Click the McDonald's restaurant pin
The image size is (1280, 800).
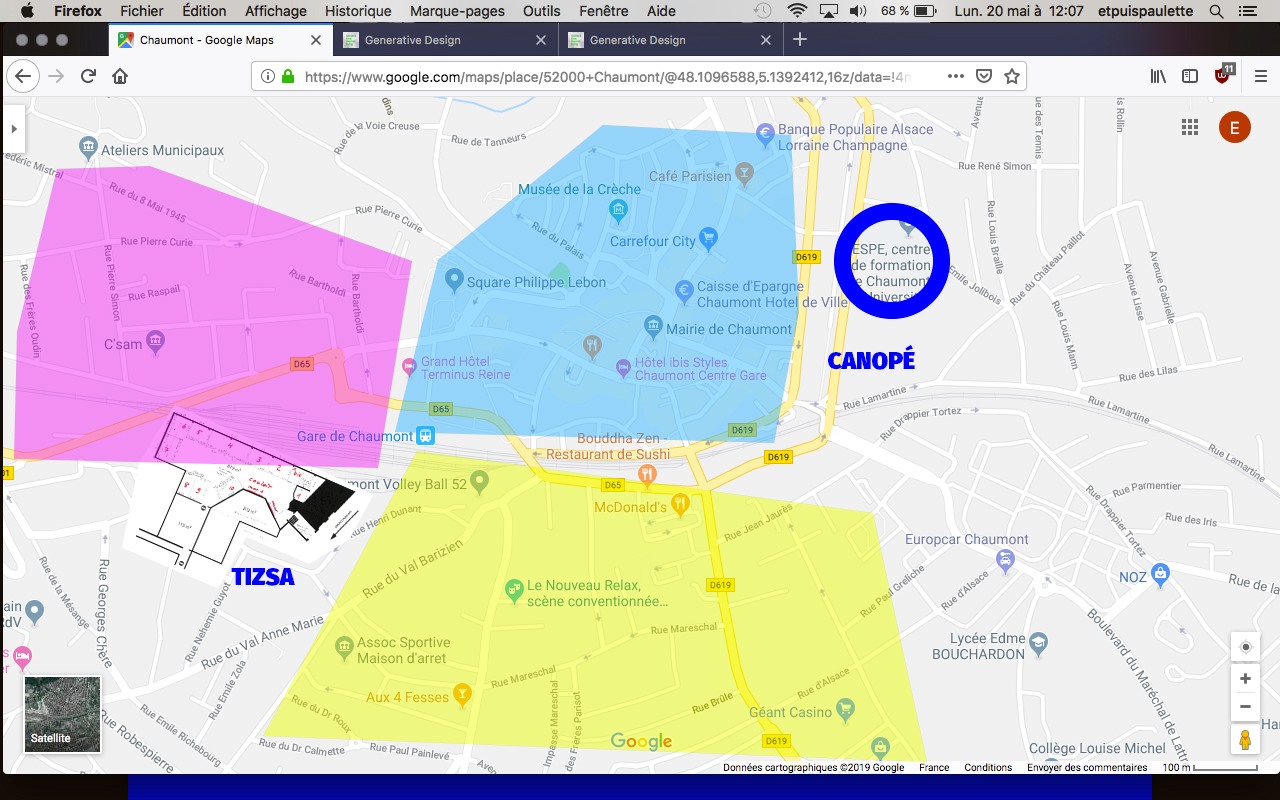pyautogui.click(x=681, y=505)
